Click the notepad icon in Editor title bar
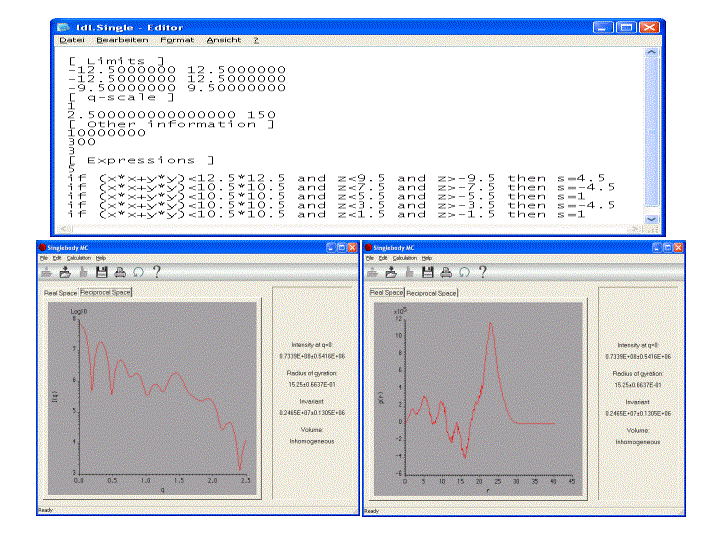Viewport: 720px width, 540px height. pyautogui.click(x=63, y=27)
